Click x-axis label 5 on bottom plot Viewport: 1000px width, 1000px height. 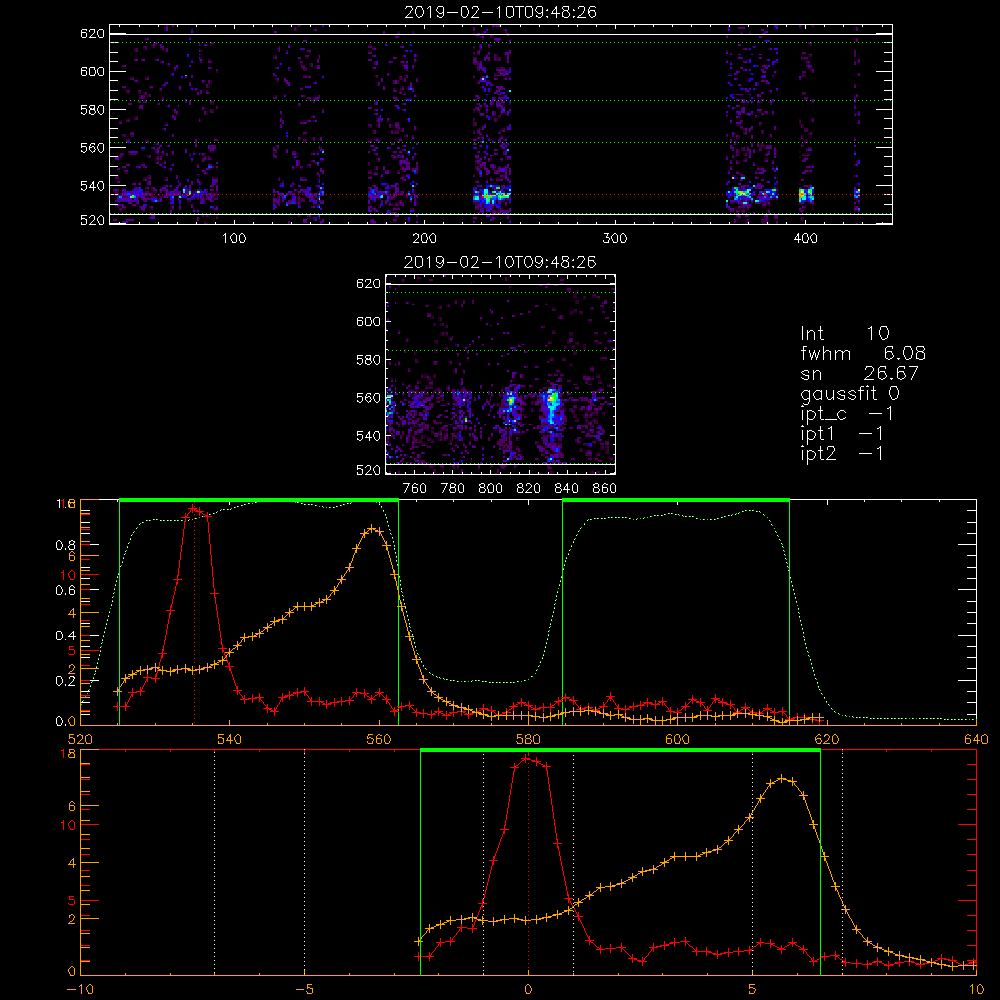coord(753,989)
